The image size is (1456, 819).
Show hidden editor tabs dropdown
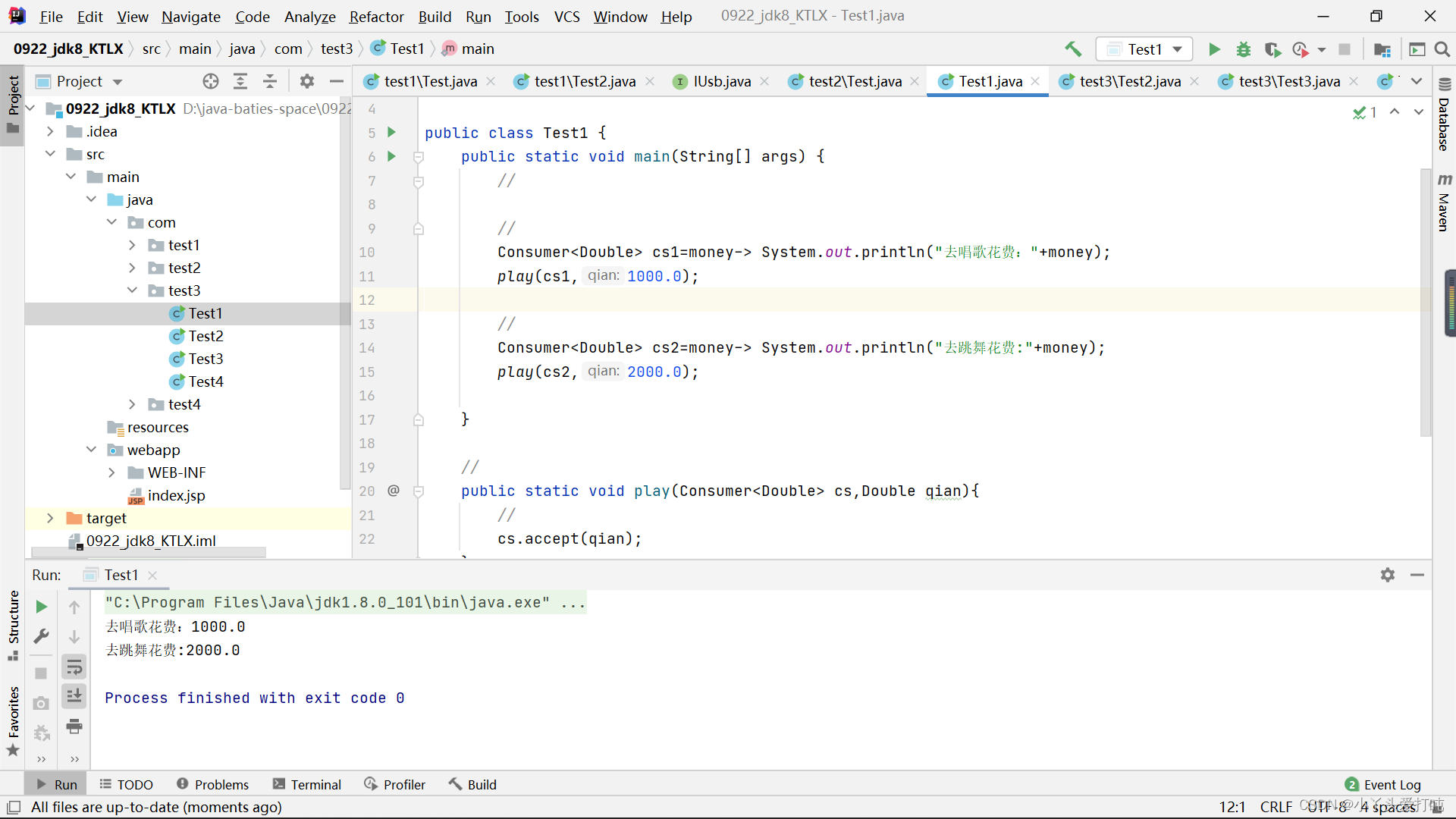click(x=1417, y=81)
